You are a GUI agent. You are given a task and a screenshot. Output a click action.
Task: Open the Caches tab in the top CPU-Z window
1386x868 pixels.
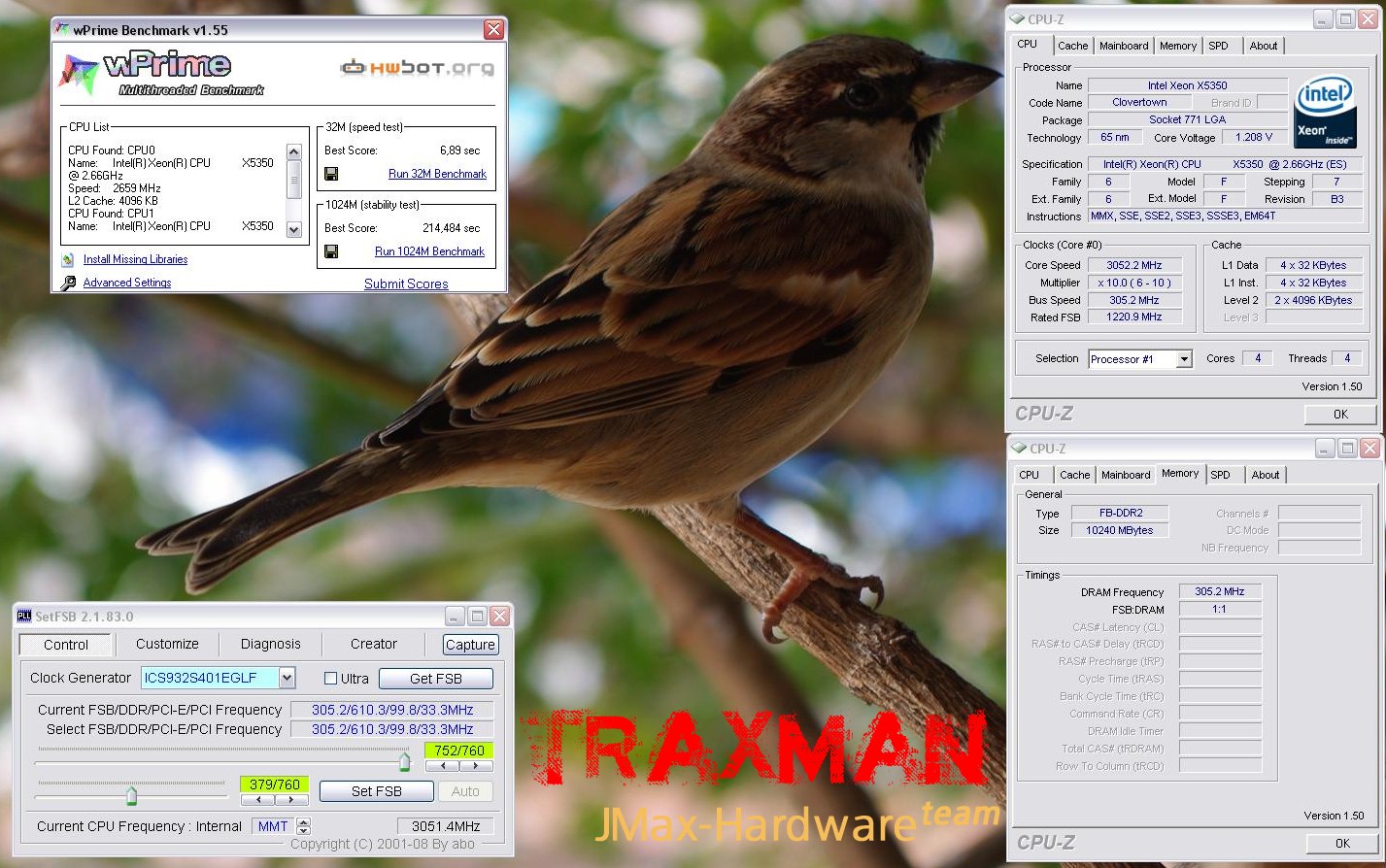[x=1073, y=46]
